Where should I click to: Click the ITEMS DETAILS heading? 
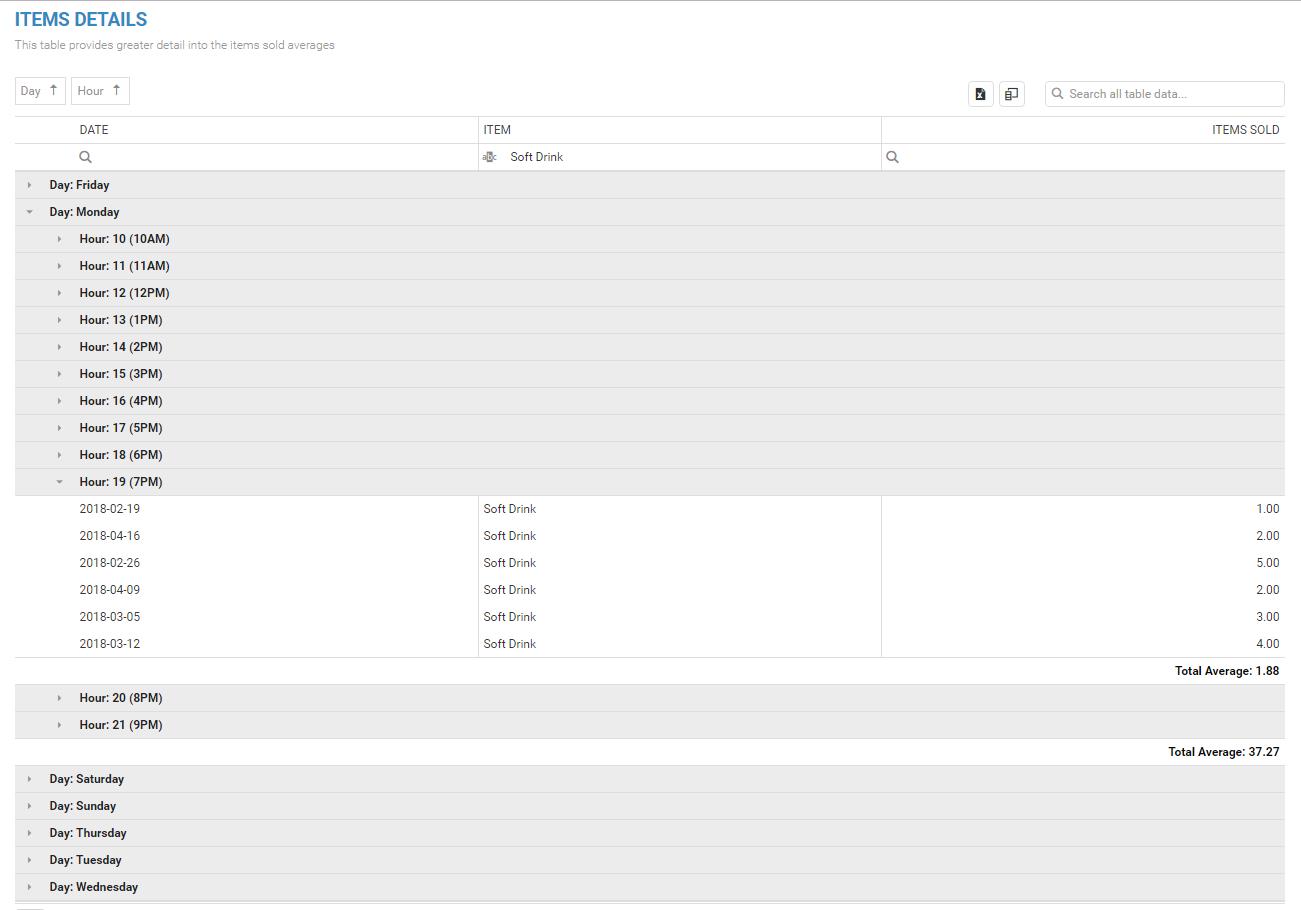[x=81, y=20]
